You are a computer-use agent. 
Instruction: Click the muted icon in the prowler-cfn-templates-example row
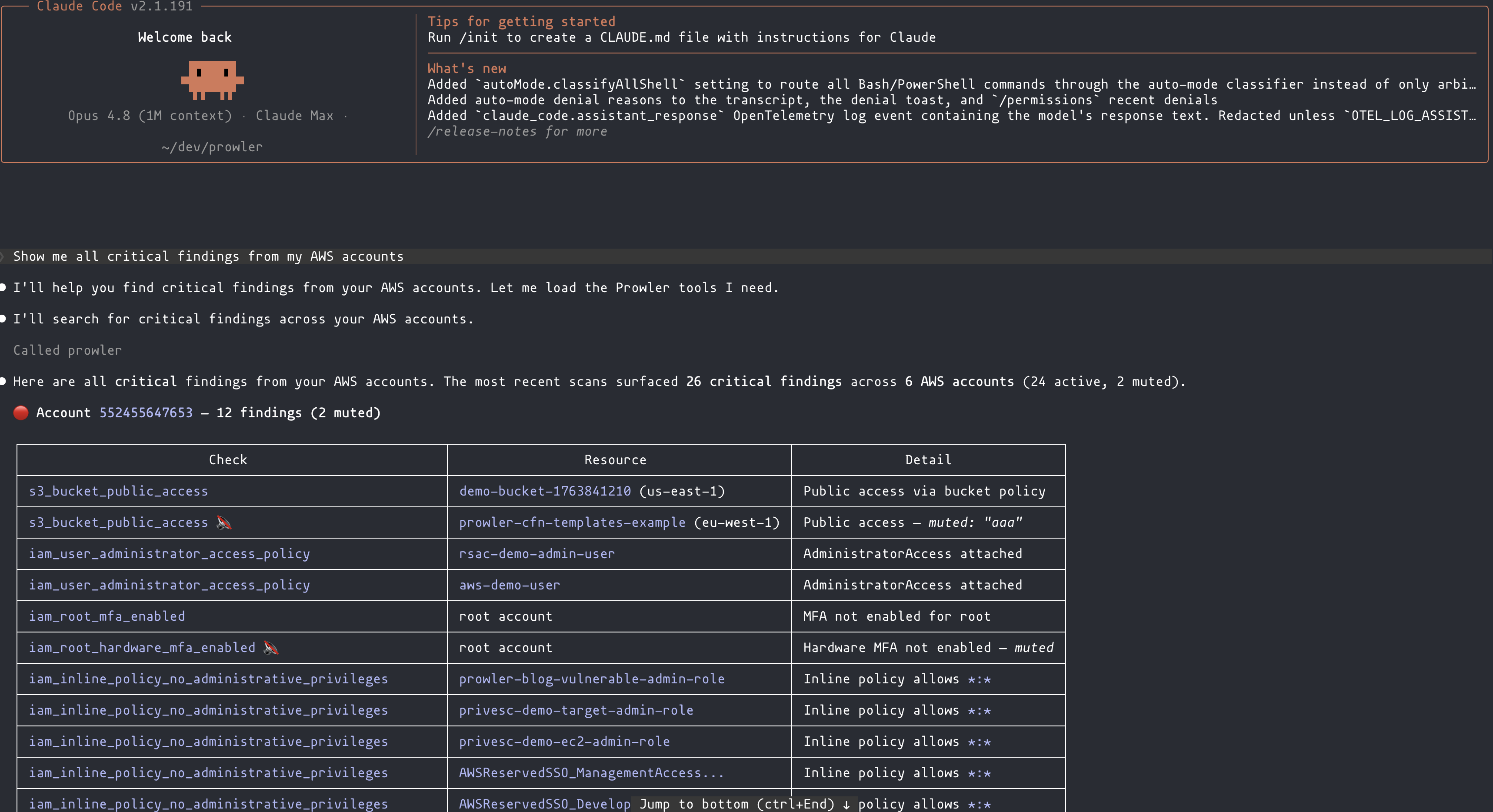point(224,522)
